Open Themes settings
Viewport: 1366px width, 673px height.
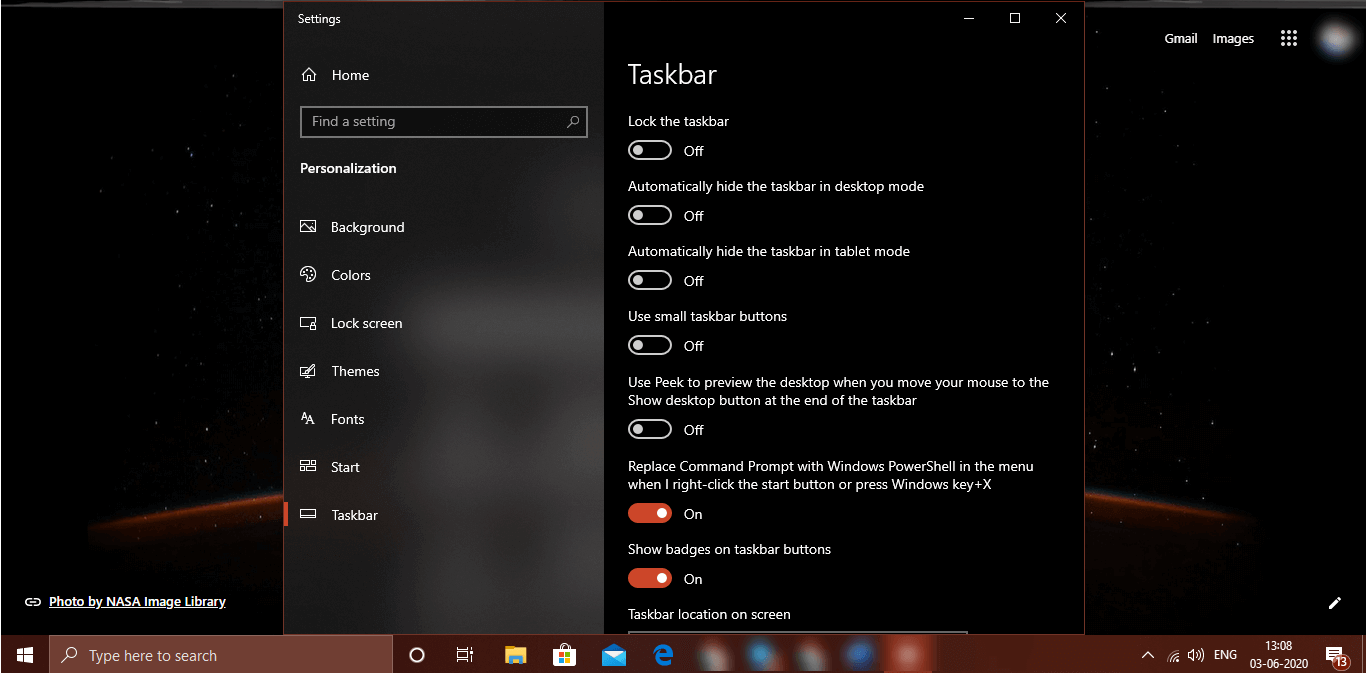coord(356,371)
